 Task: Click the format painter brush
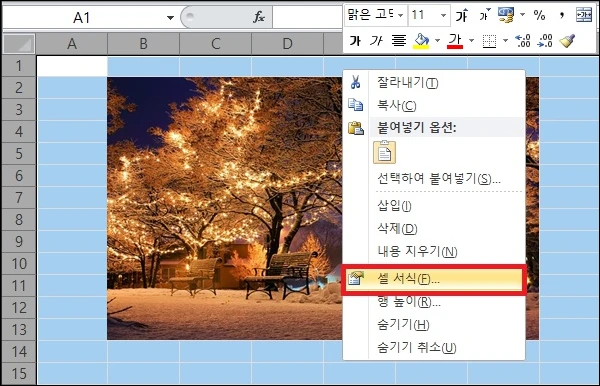coord(567,41)
